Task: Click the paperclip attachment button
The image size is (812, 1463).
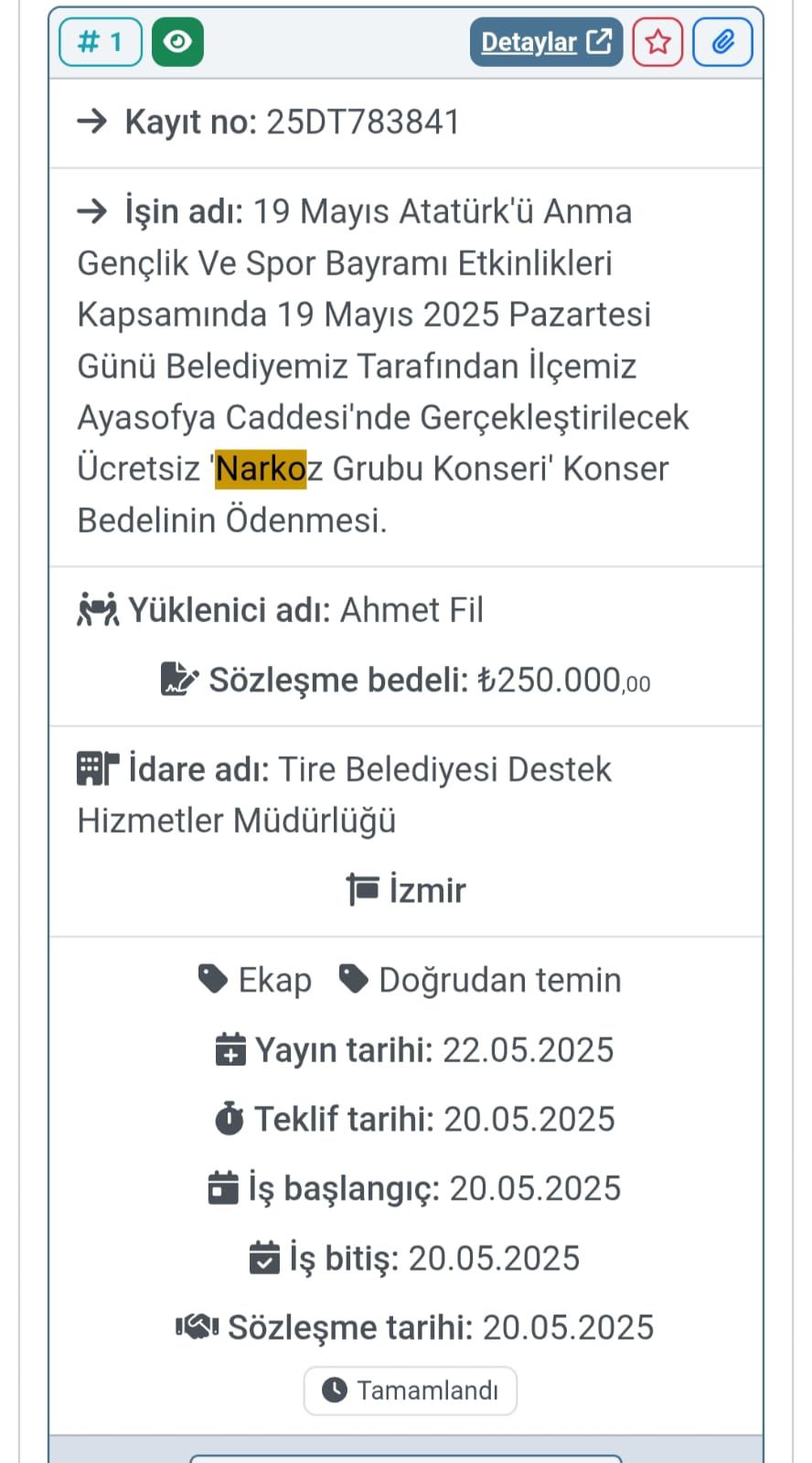Action: (722, 42)
